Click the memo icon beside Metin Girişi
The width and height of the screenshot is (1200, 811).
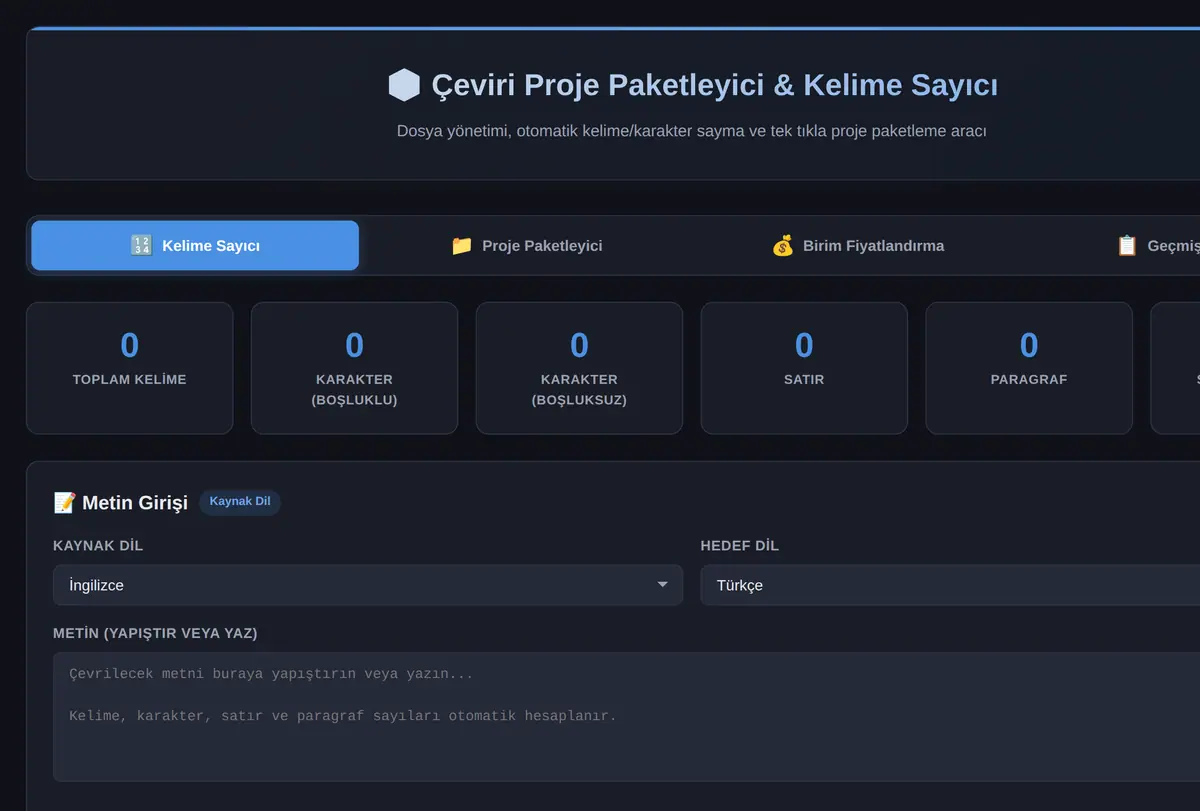(64, 503)
